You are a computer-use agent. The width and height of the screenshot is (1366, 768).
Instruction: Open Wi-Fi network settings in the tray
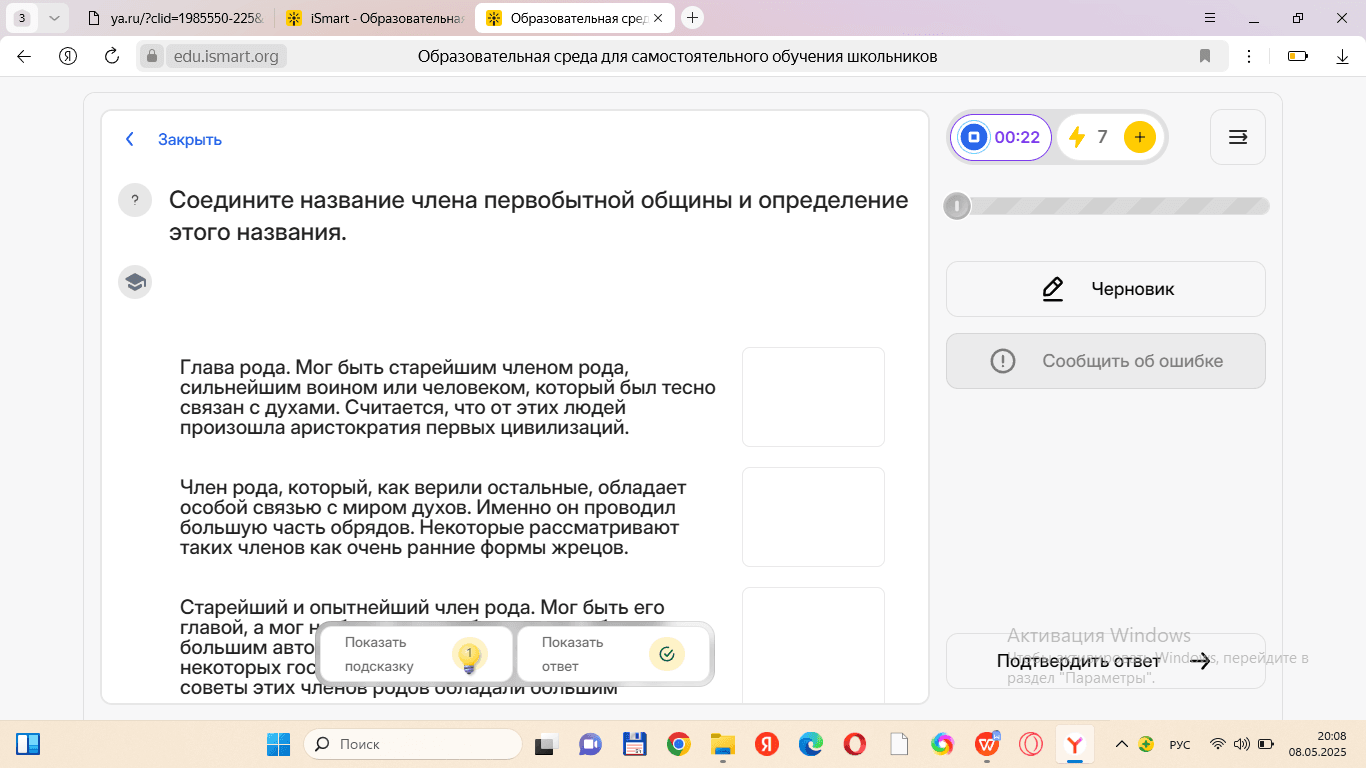1218,744
